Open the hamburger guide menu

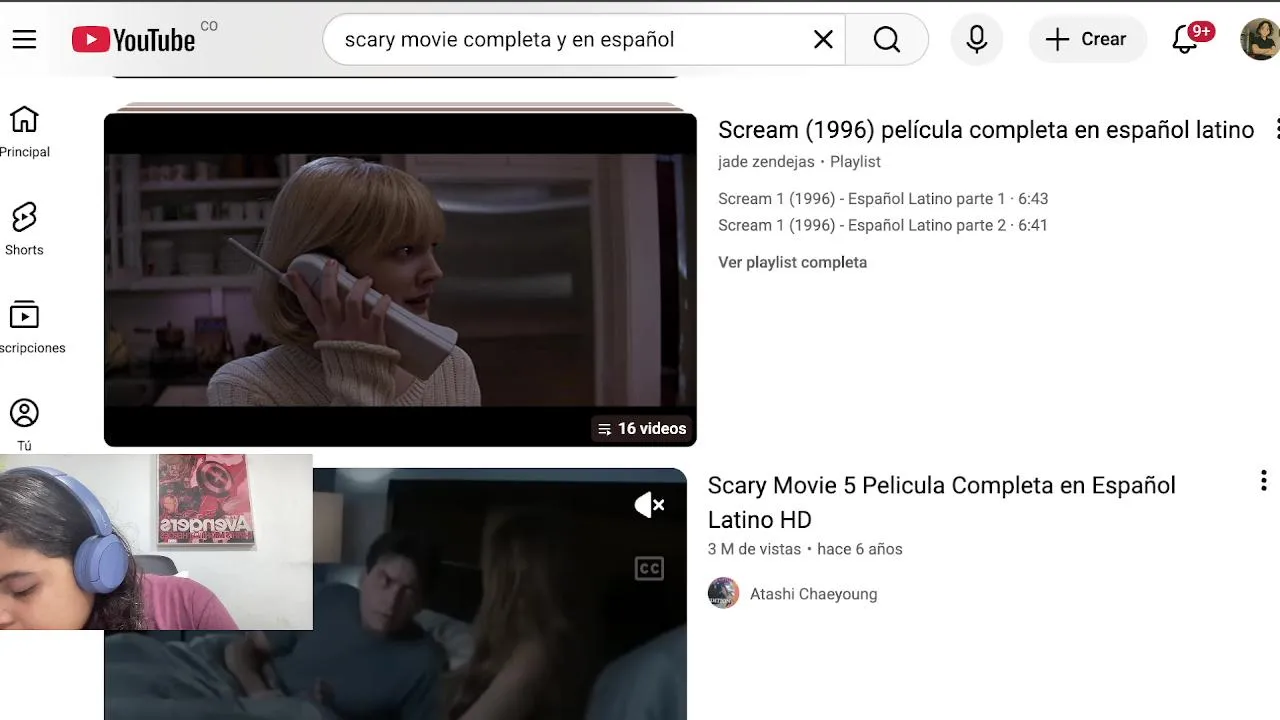click(24, 39)
